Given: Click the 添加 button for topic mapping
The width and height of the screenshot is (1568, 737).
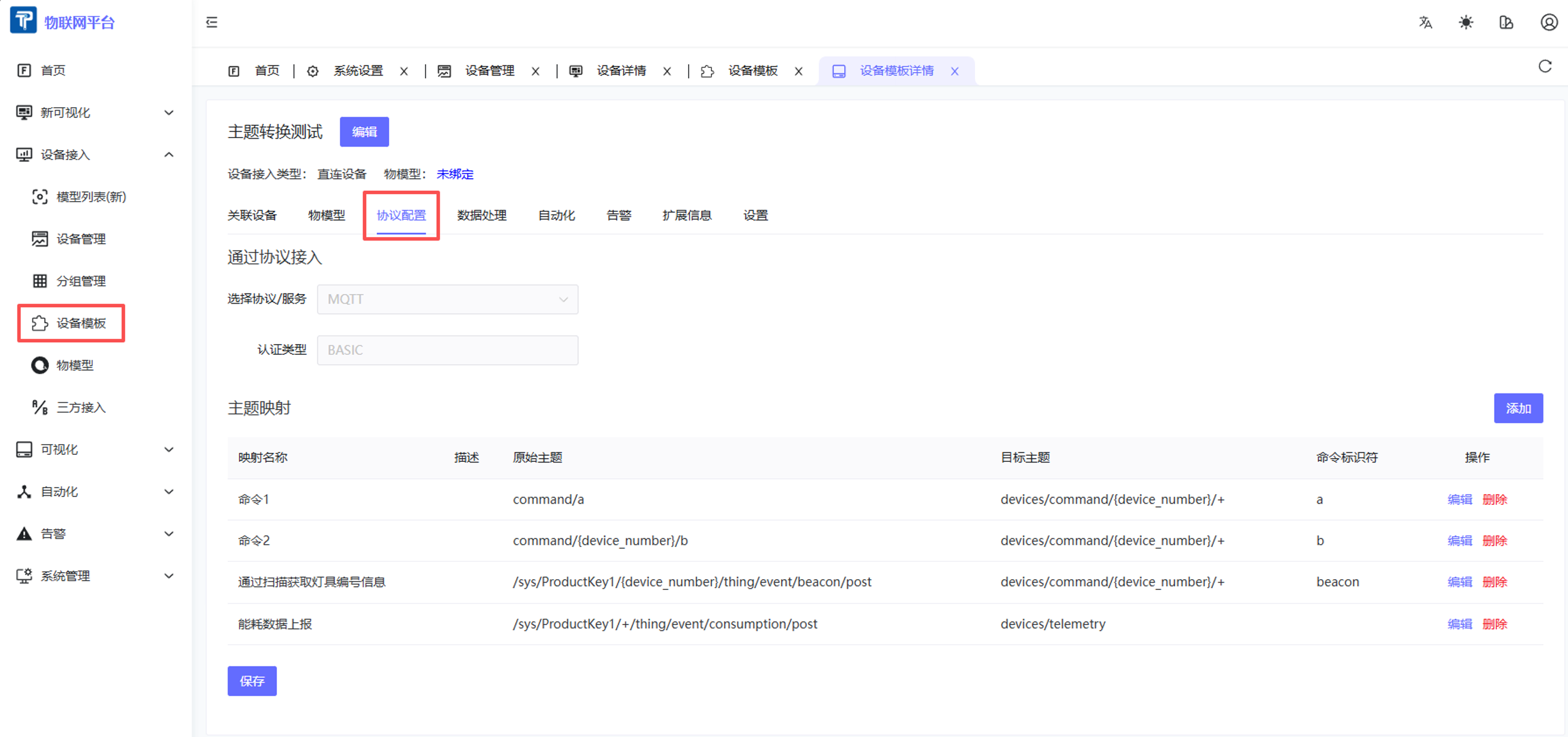Looking at the screenshot, I should (x=1517, y=408).
